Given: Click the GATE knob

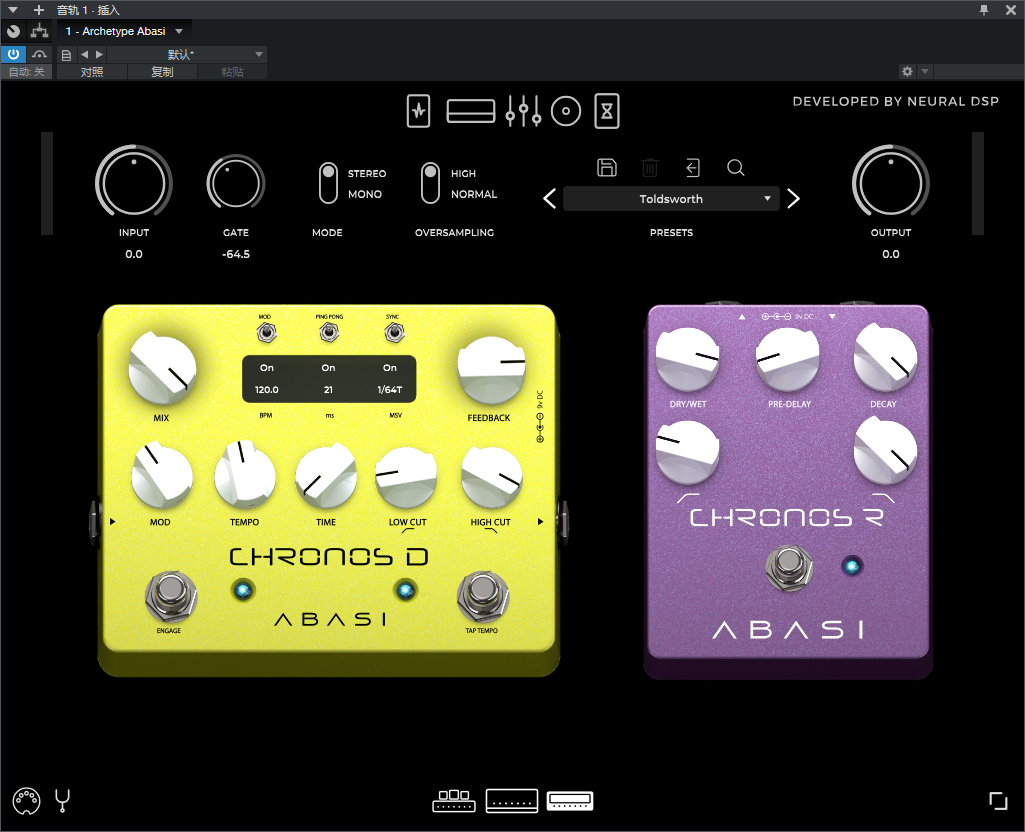Looking at the screenshot, I should [235, 183].
